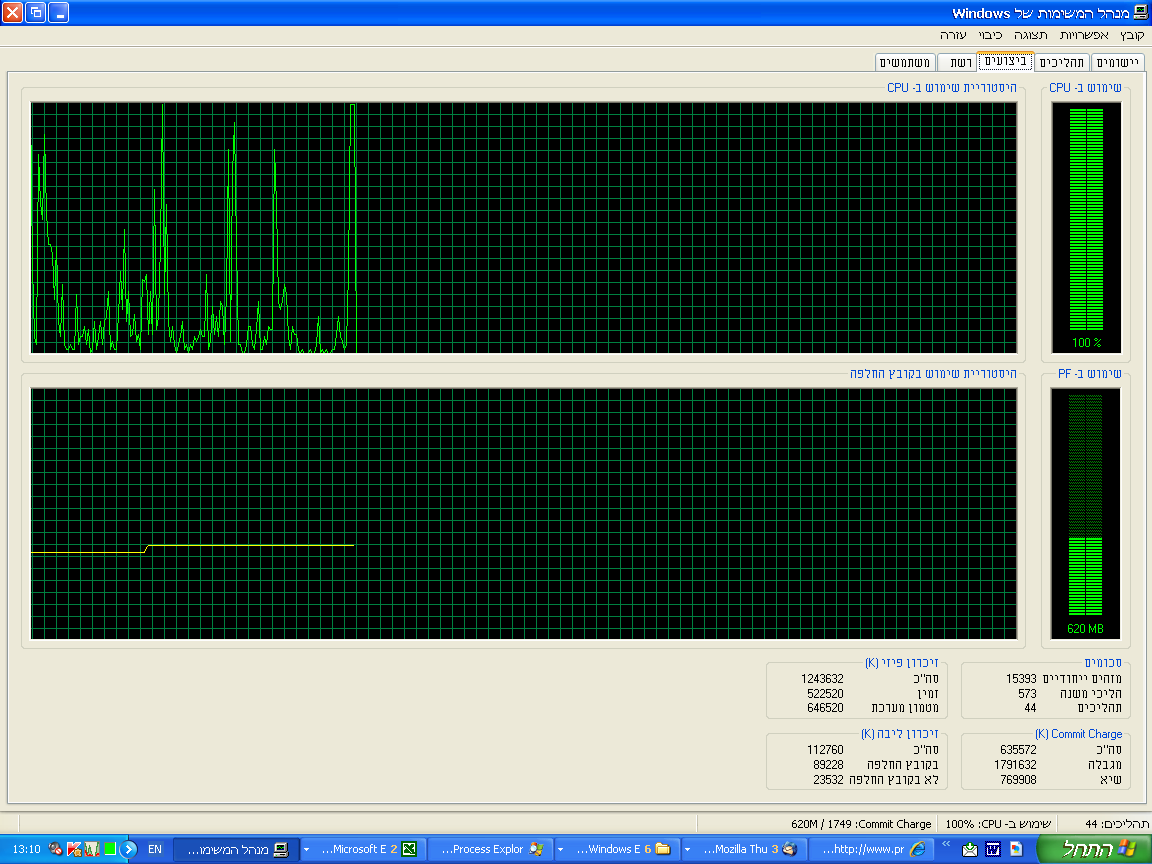This screenshot has width=1152, height=864.
Task: Click the available memory value 522520
Action: coord(825,694)
